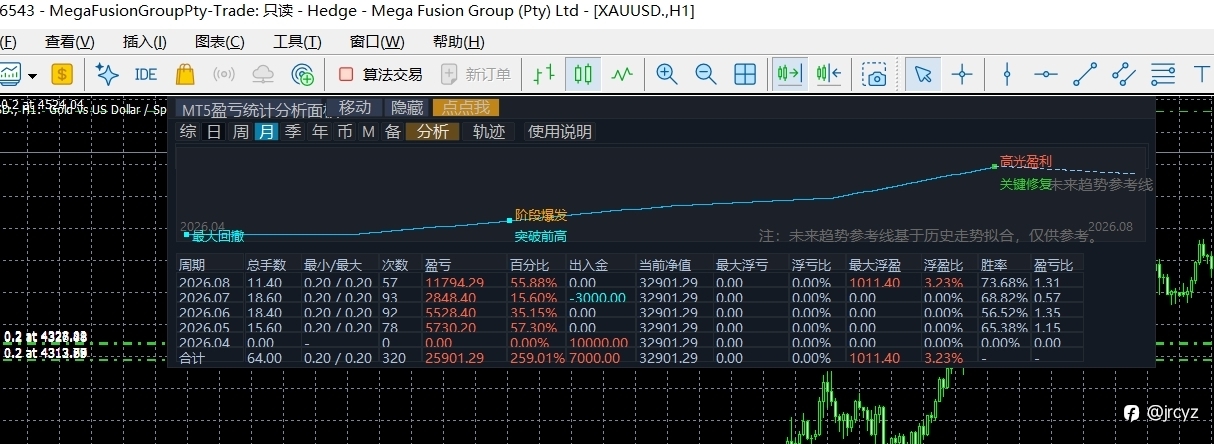1214x444 pixels.
Task: Select the arrow cursor tool
Action: pyautogui.click(x=923, y=74)
